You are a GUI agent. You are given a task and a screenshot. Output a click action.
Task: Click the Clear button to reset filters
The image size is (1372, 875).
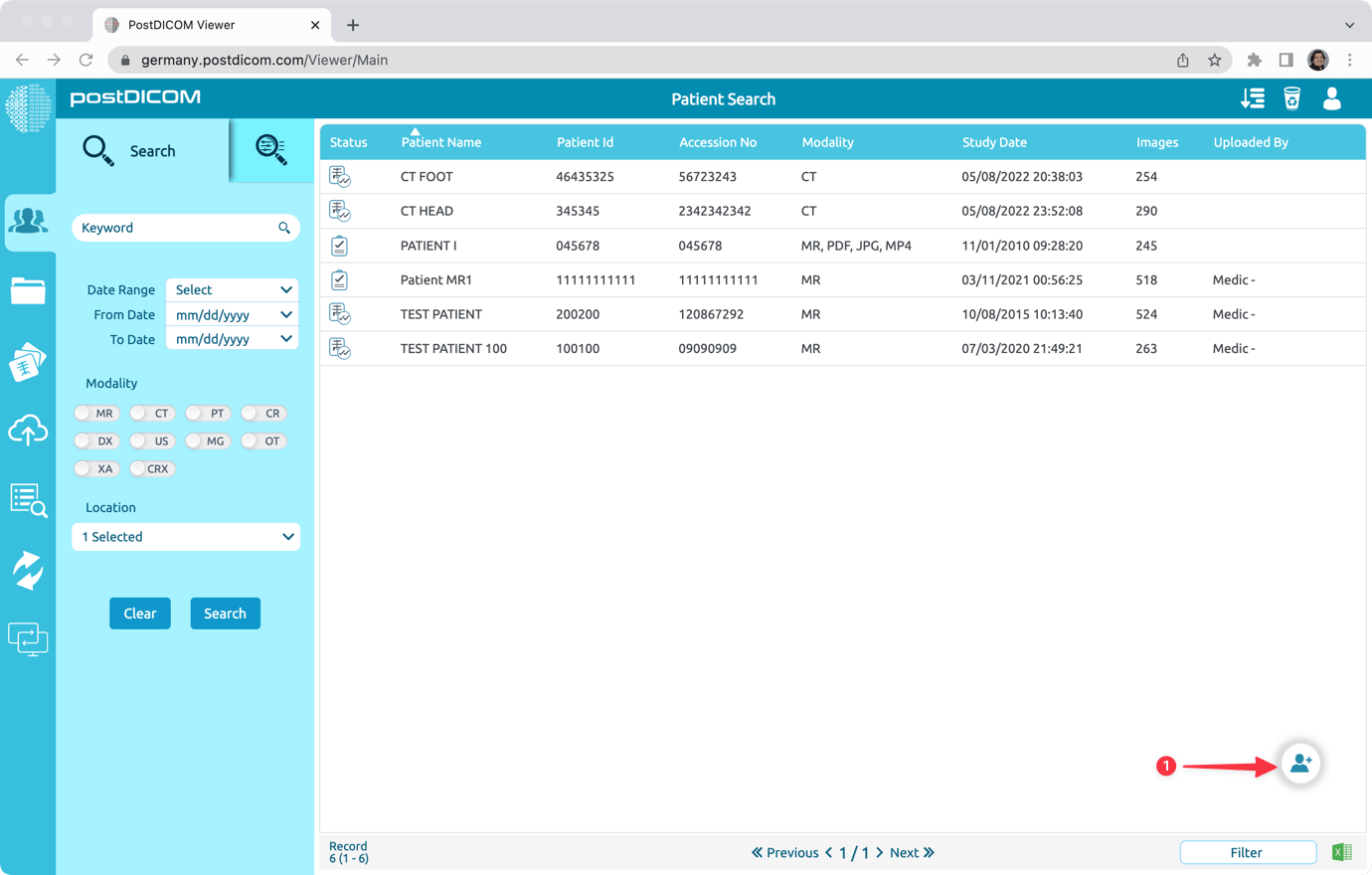coord(139,612)
